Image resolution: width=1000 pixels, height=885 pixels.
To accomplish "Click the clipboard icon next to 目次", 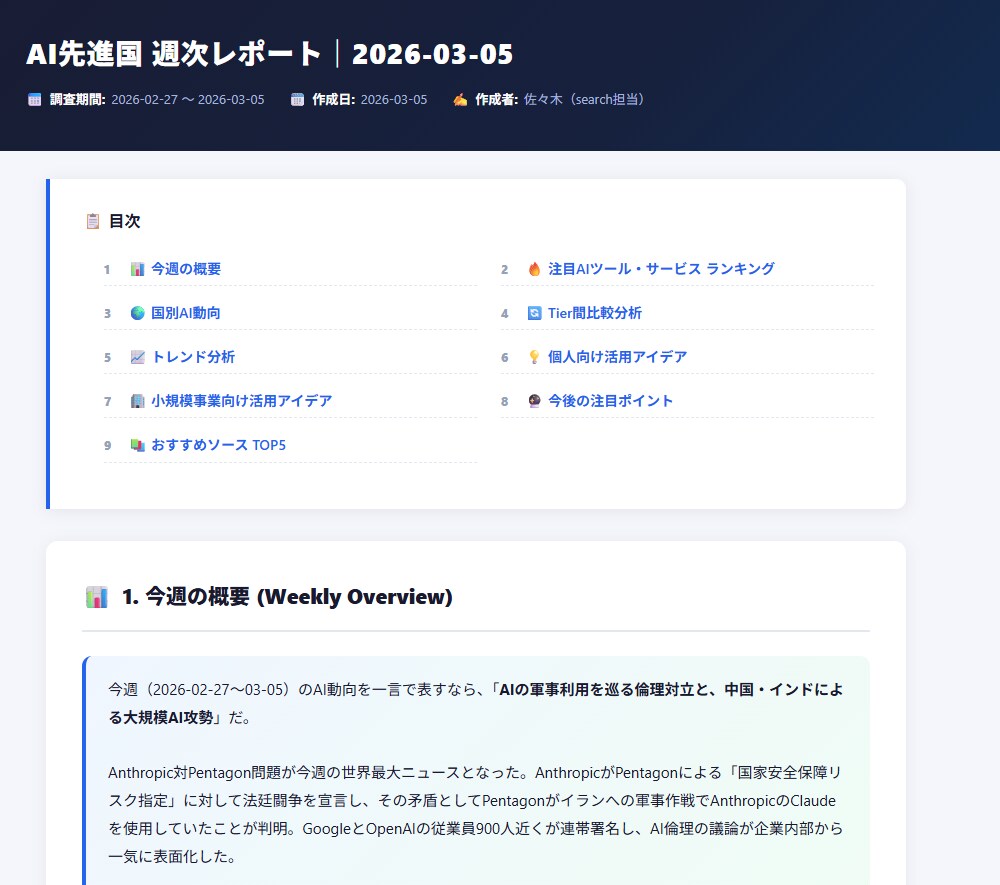I will (x=92, y=221).
